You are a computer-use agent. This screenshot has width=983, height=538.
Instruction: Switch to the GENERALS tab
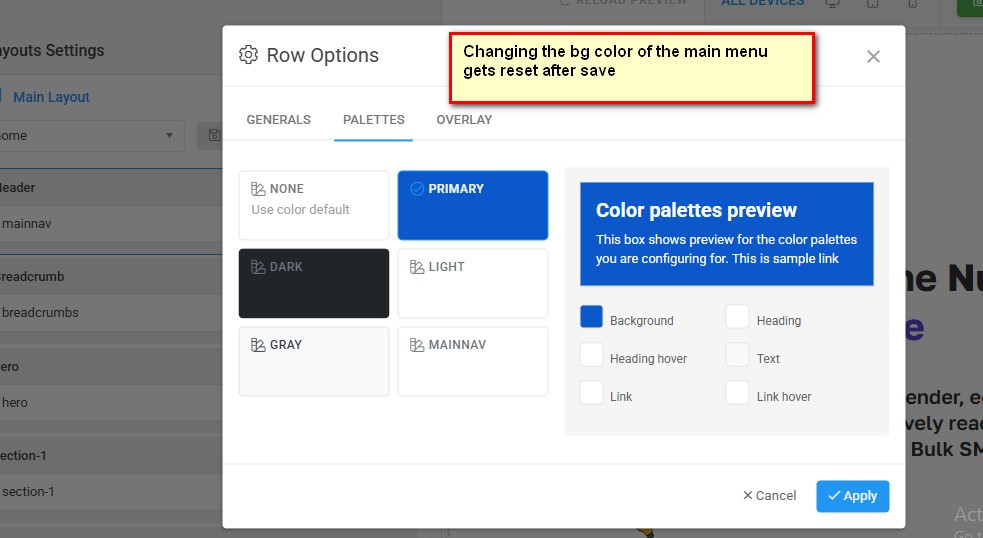278,120
